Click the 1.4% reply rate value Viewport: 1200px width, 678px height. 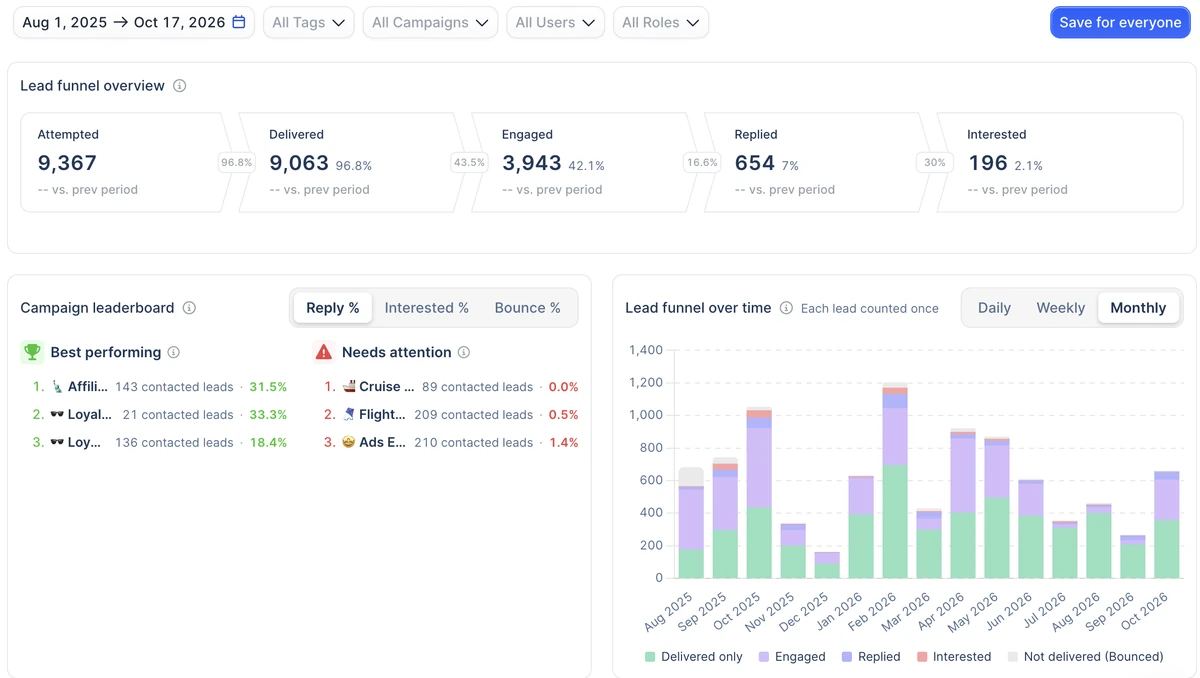[564, 443]
